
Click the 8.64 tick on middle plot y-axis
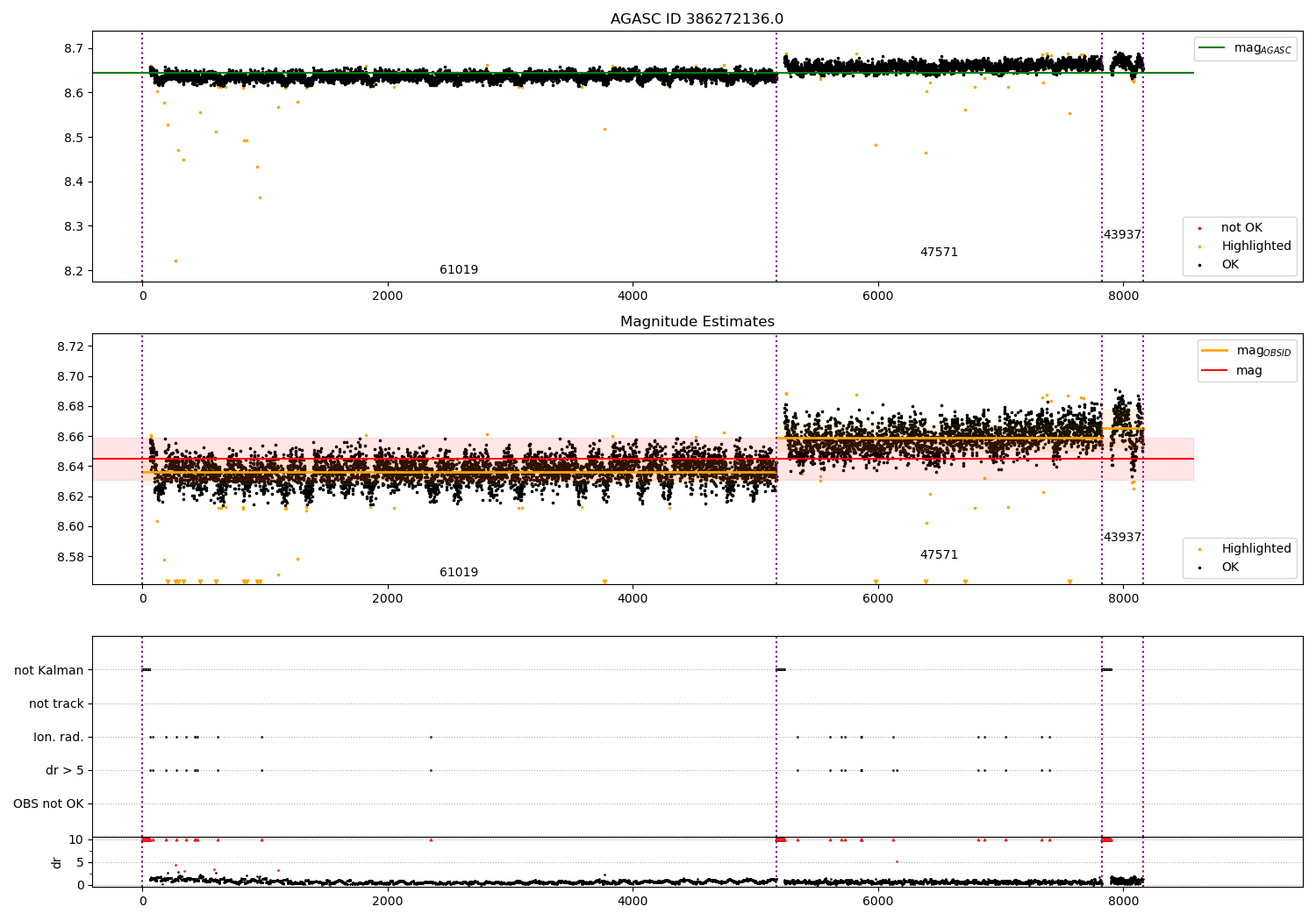click(x=71, y=467)
